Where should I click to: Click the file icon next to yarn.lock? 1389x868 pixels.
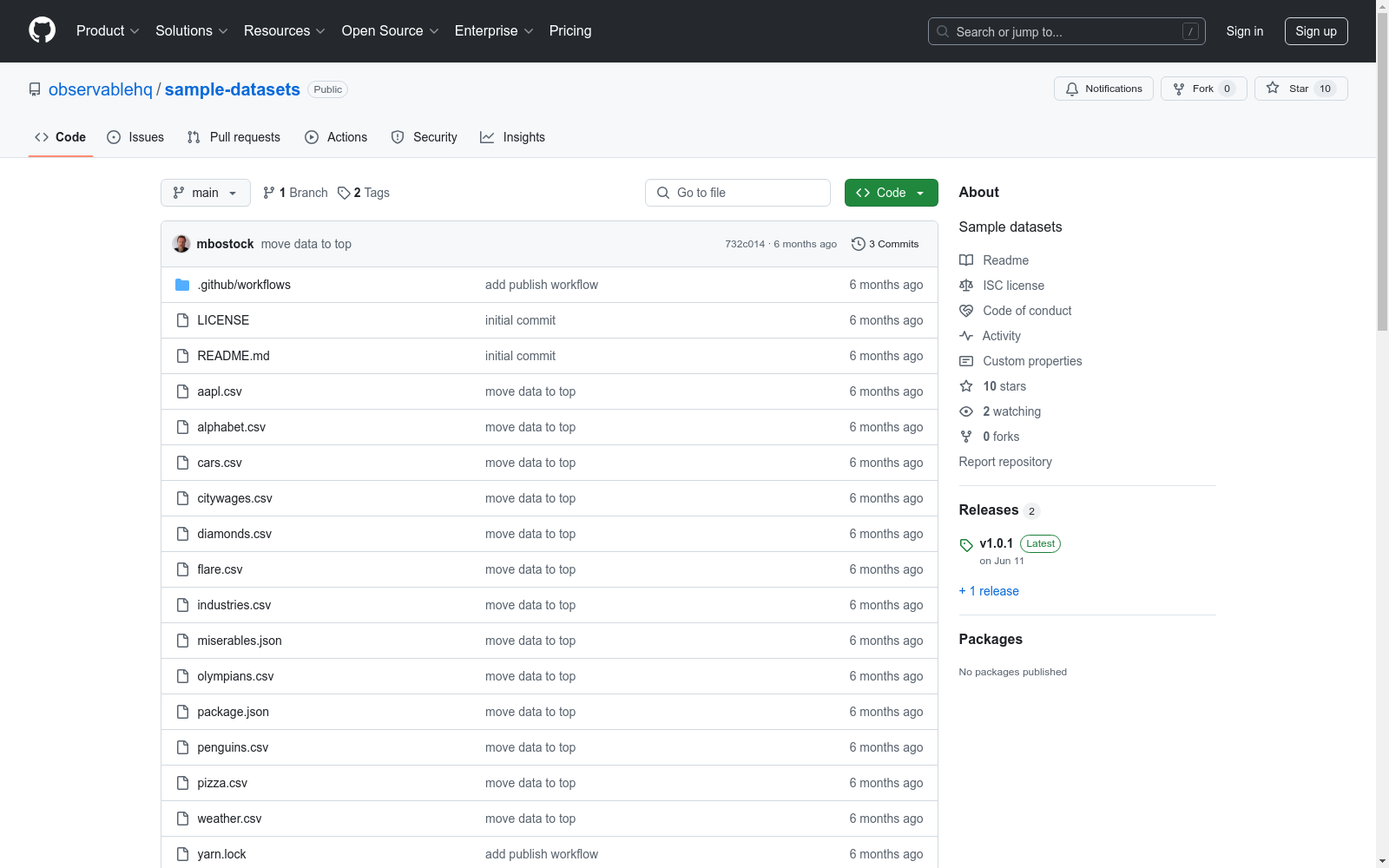(182, 854)
